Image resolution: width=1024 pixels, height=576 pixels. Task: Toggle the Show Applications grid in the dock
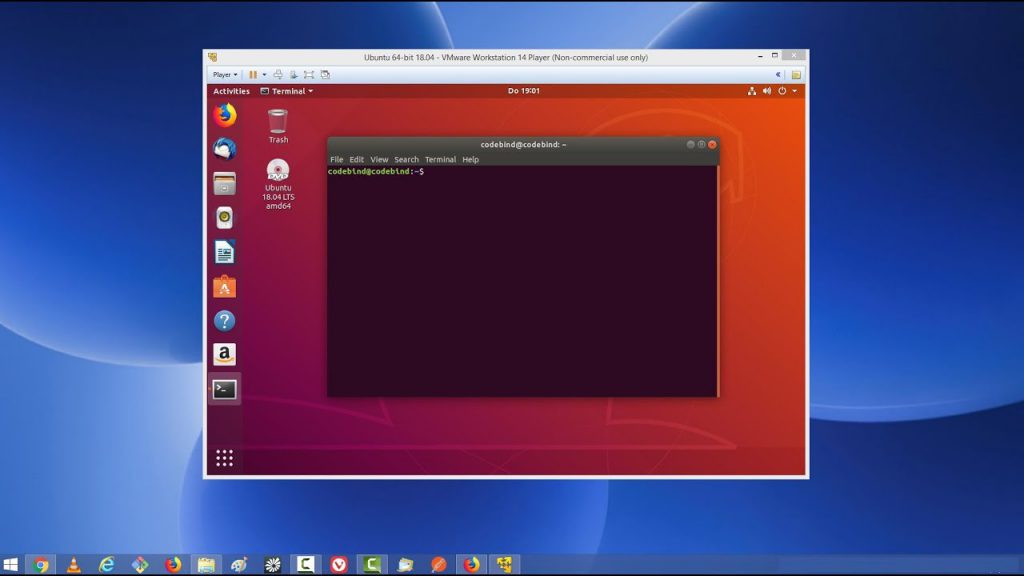[x=222, y=456]
